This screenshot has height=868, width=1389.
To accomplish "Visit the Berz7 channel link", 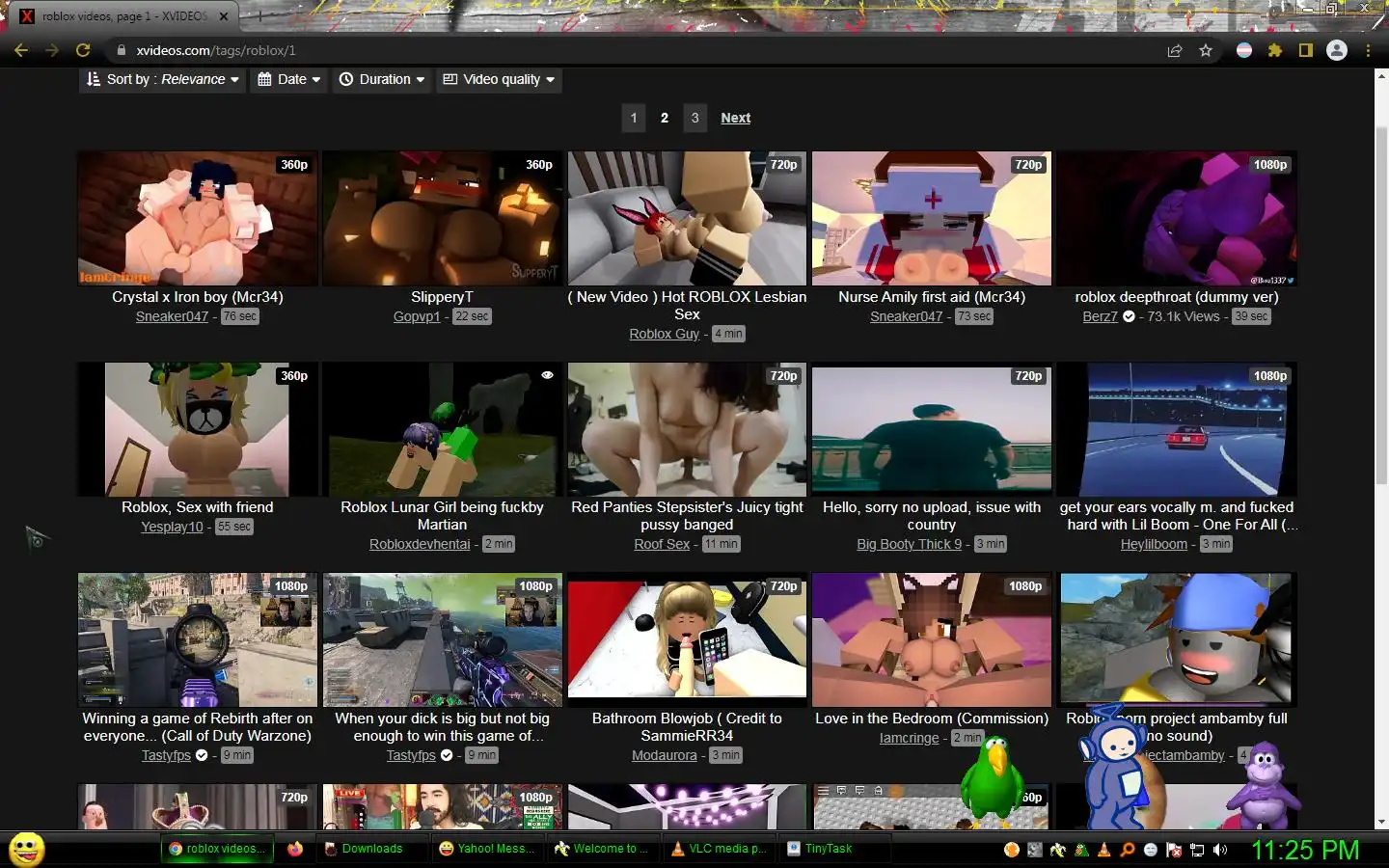I will tap(1100, 316).
